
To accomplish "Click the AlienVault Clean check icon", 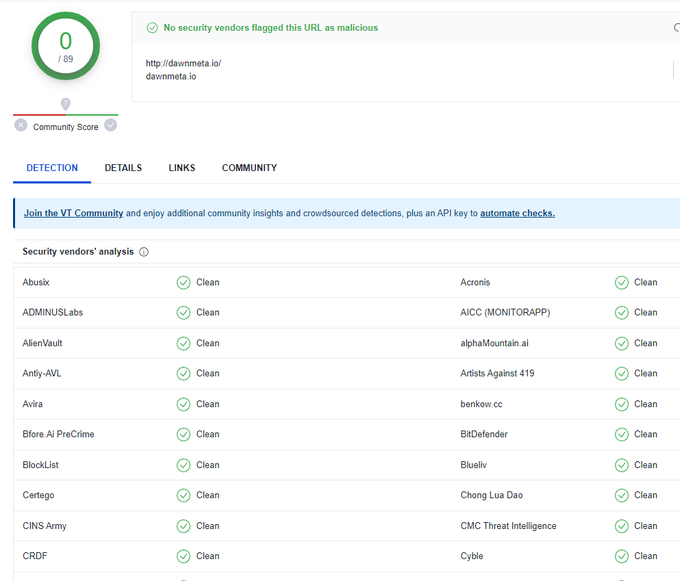I will pos(183,343).
